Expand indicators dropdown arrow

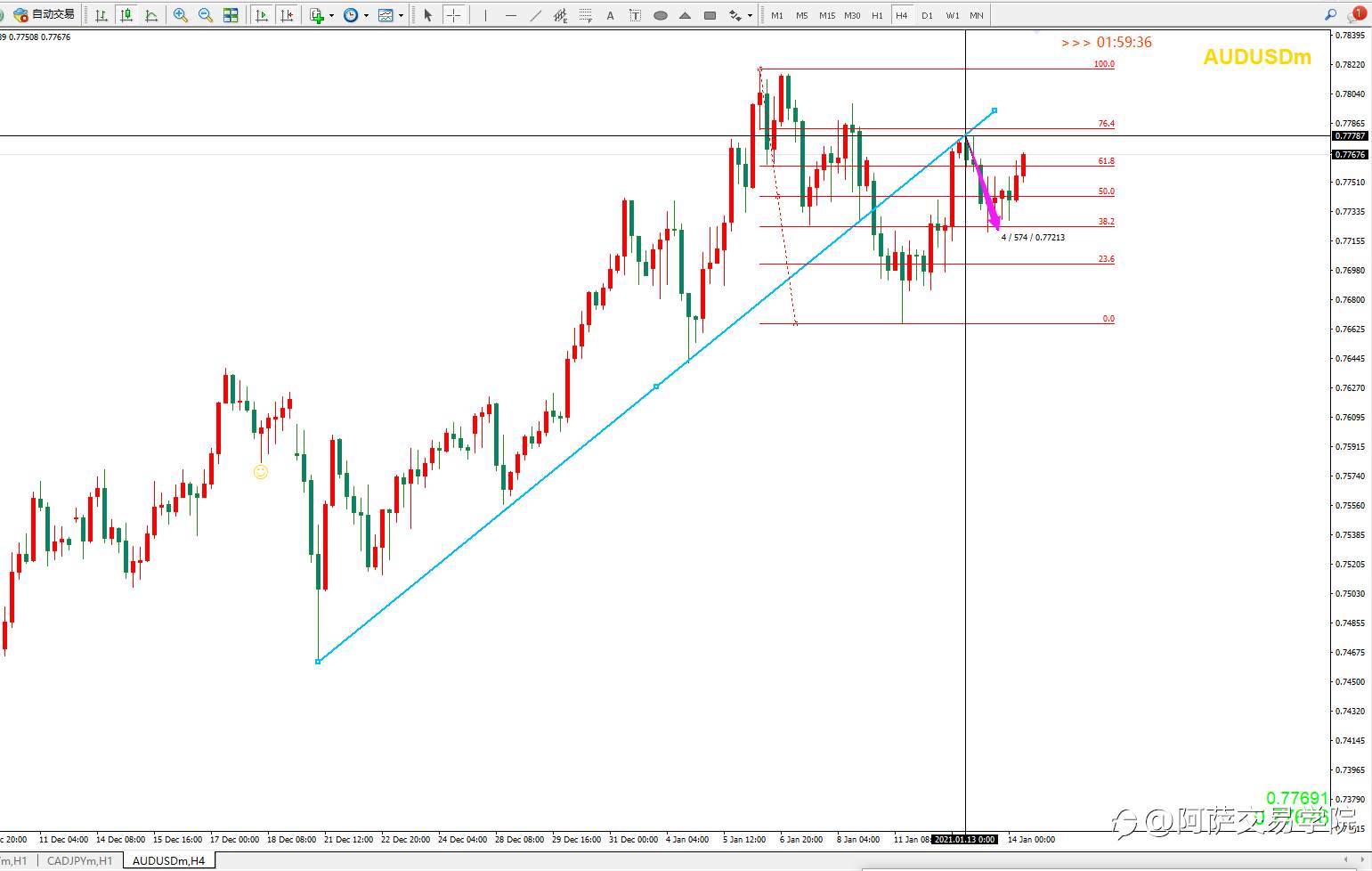tap(331, 15)
